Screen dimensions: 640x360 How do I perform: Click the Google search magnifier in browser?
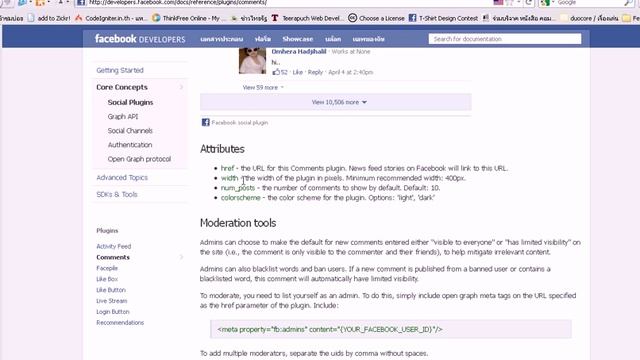[628, 3]
